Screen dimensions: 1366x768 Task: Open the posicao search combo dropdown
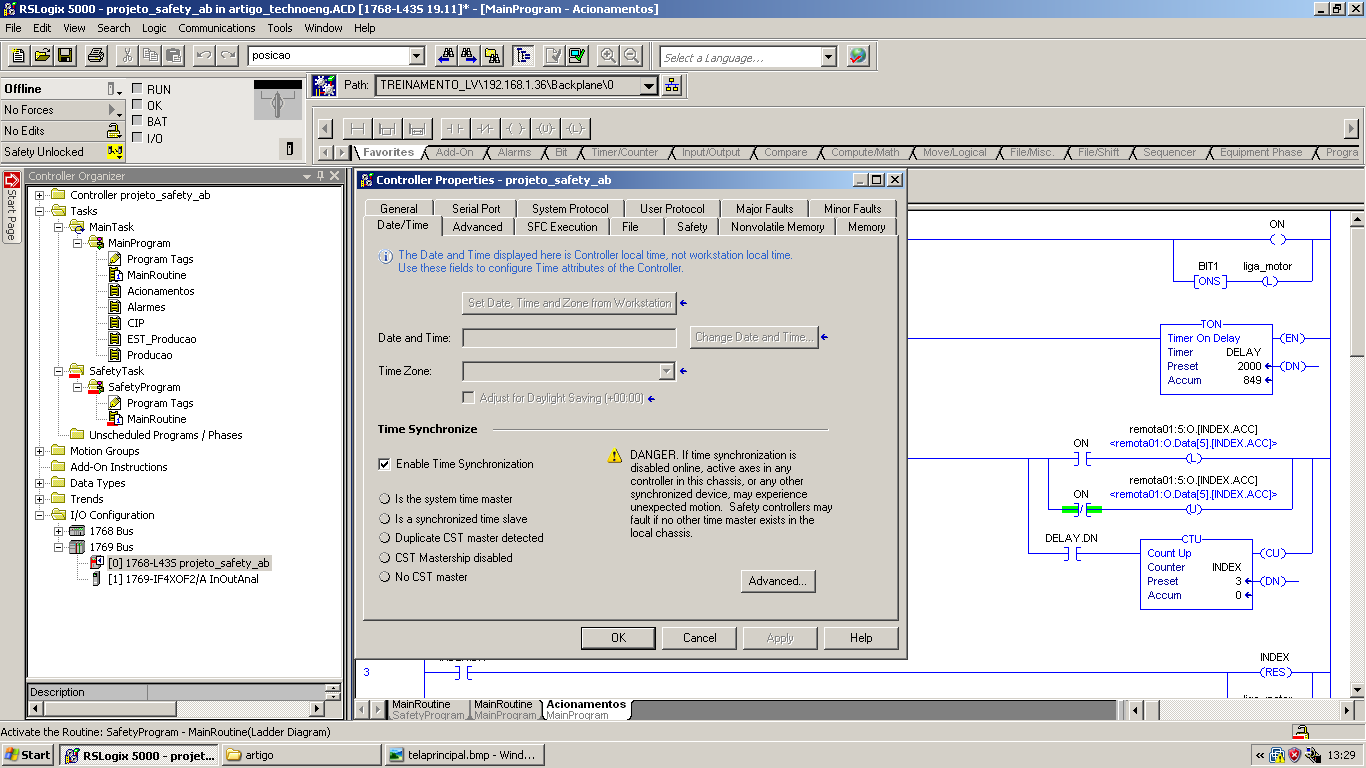pyautogui.click(x=417, y=56)
